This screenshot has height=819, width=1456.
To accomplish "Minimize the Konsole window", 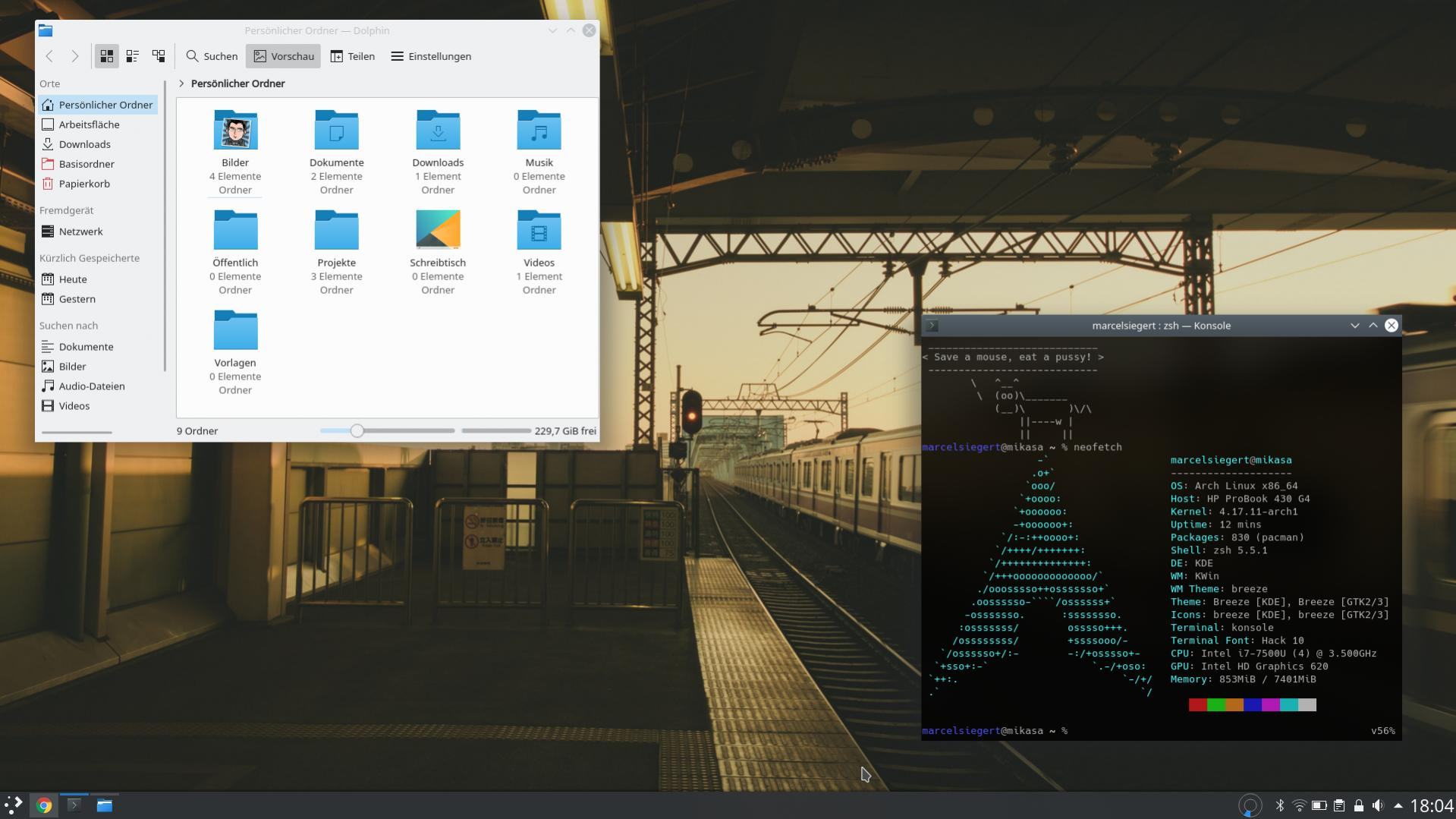I will [1354, 326].
